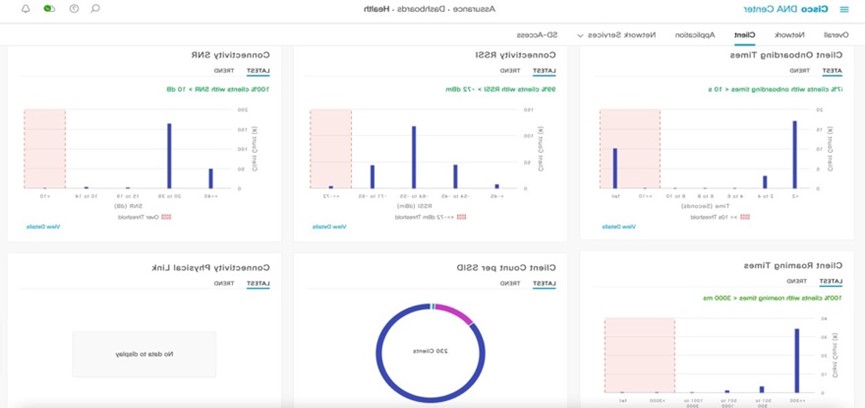Toggle Trend view in Connectivity RSSI
Viewport: 865px width, 408px height.
point(511,71)
